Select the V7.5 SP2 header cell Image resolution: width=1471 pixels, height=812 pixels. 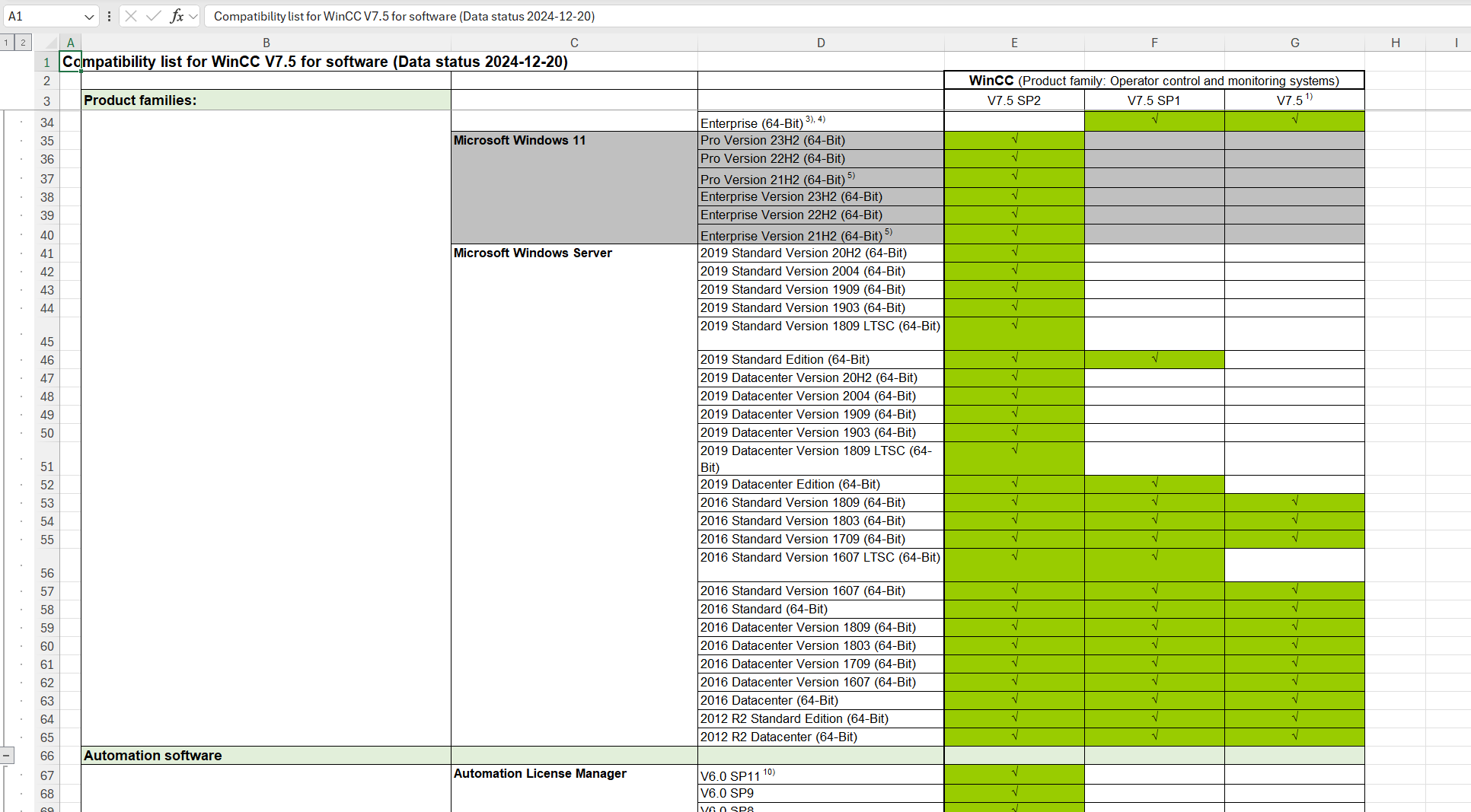(1014, 100)
